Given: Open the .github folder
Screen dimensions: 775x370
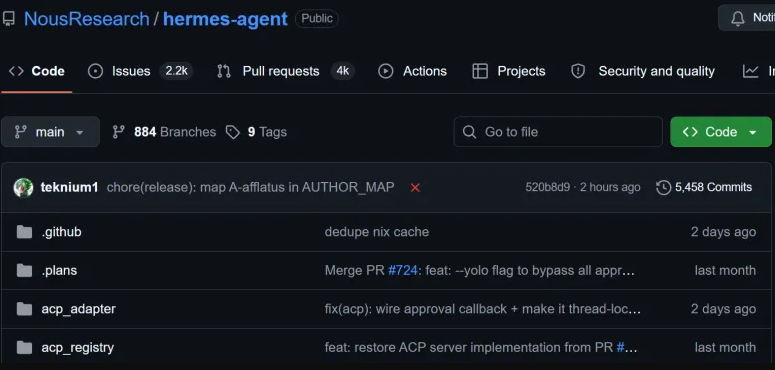Looking at the screenshot, I should pos(61,232).
